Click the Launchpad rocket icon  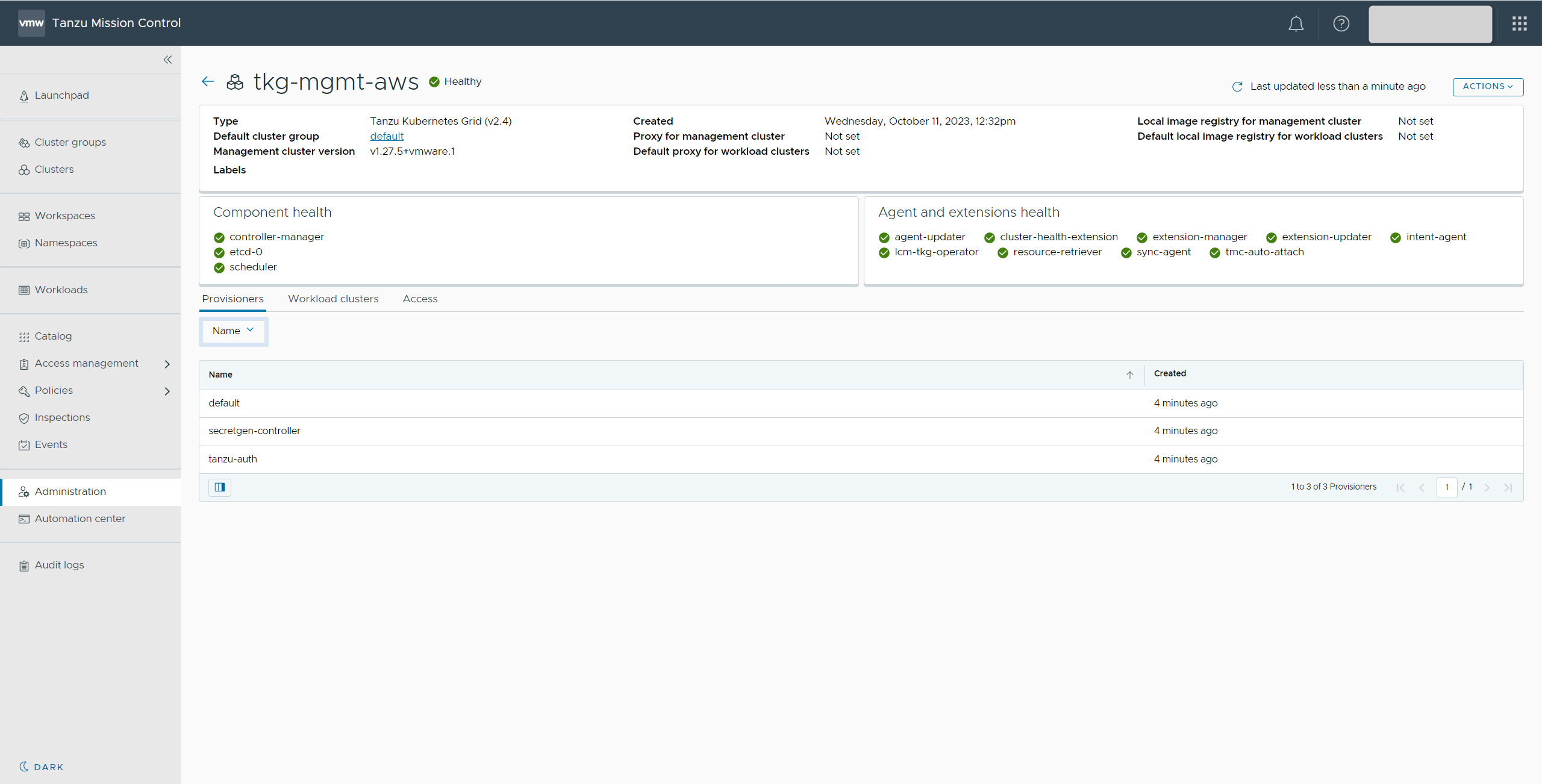[24, 96]
